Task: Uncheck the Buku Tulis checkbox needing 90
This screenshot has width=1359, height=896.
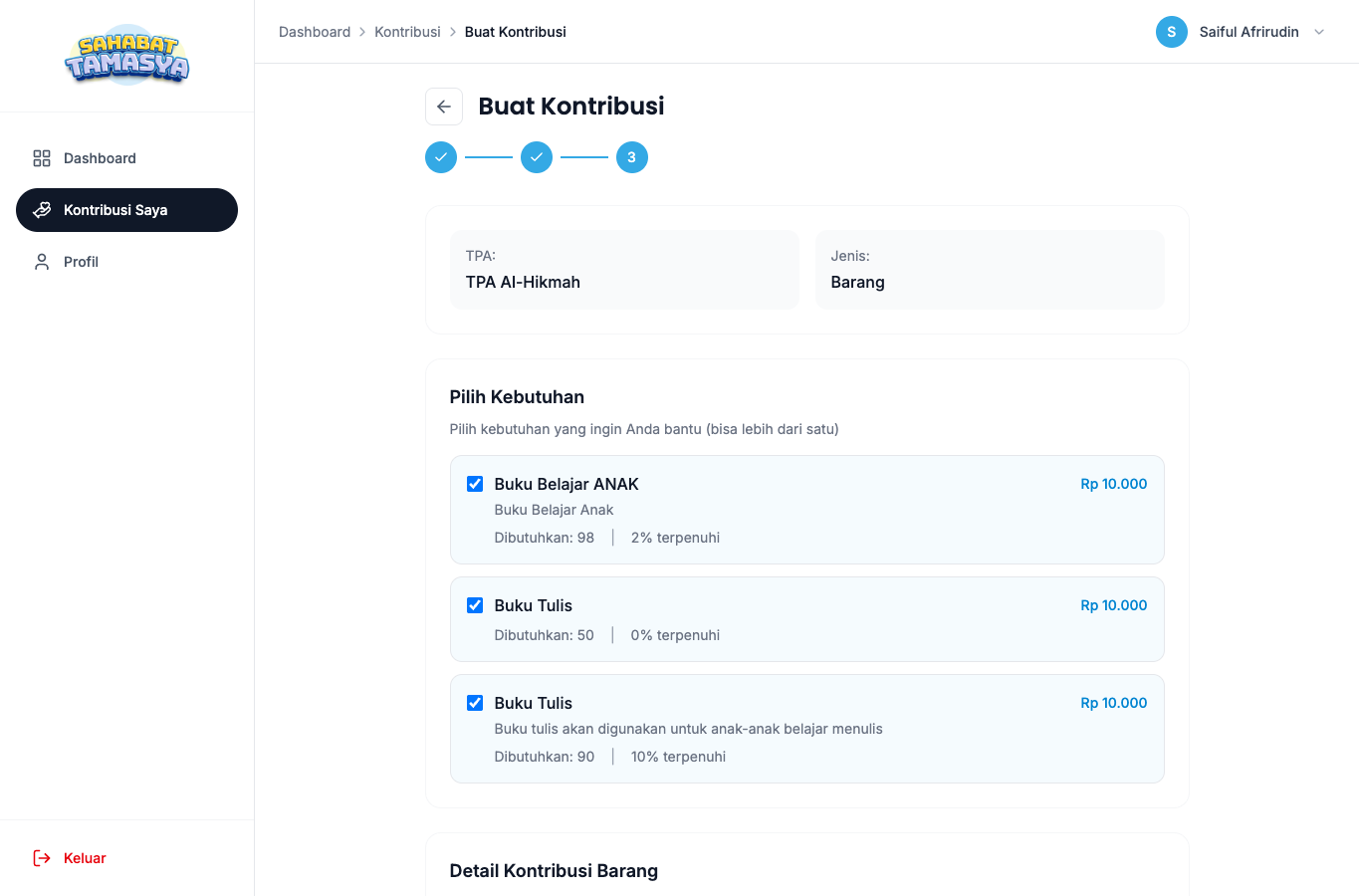Action: coord(475,703)
